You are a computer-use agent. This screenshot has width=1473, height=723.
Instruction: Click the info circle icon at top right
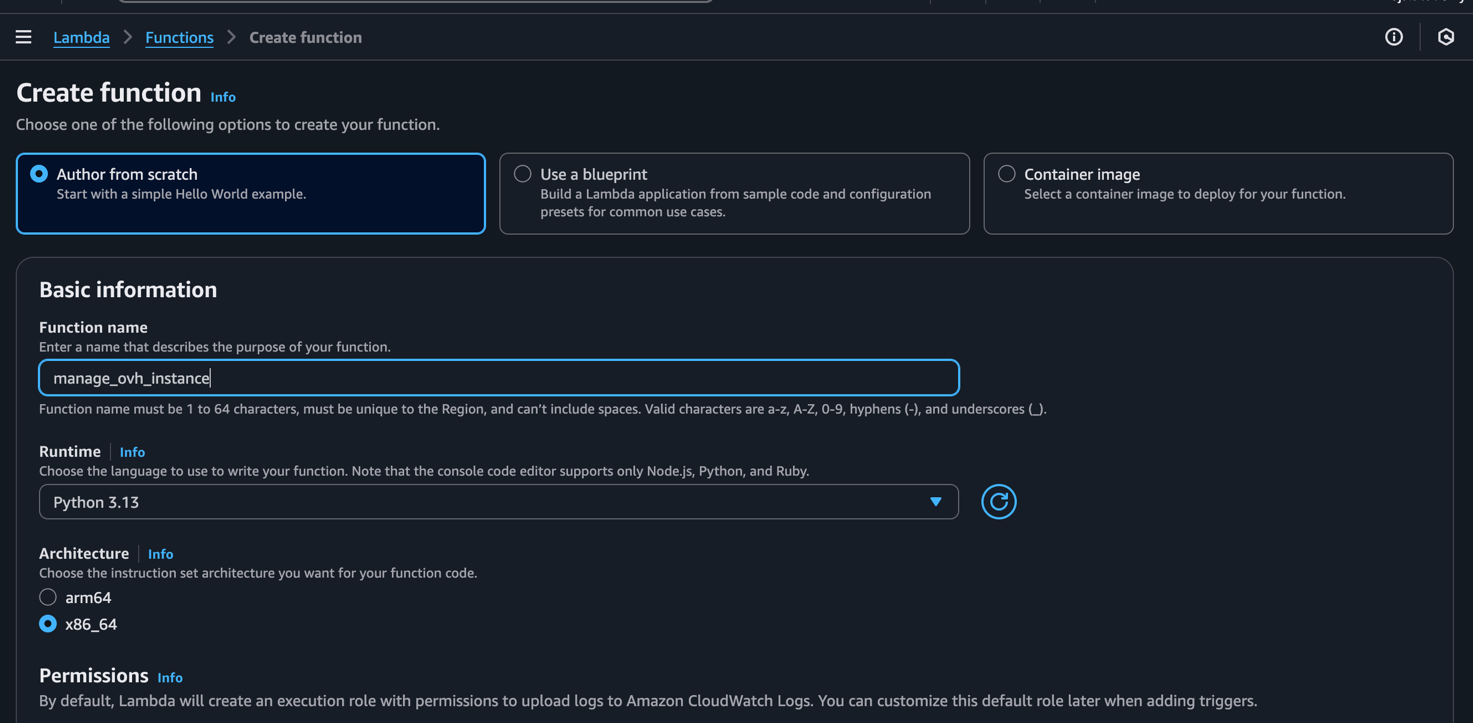coord(1394,37)
